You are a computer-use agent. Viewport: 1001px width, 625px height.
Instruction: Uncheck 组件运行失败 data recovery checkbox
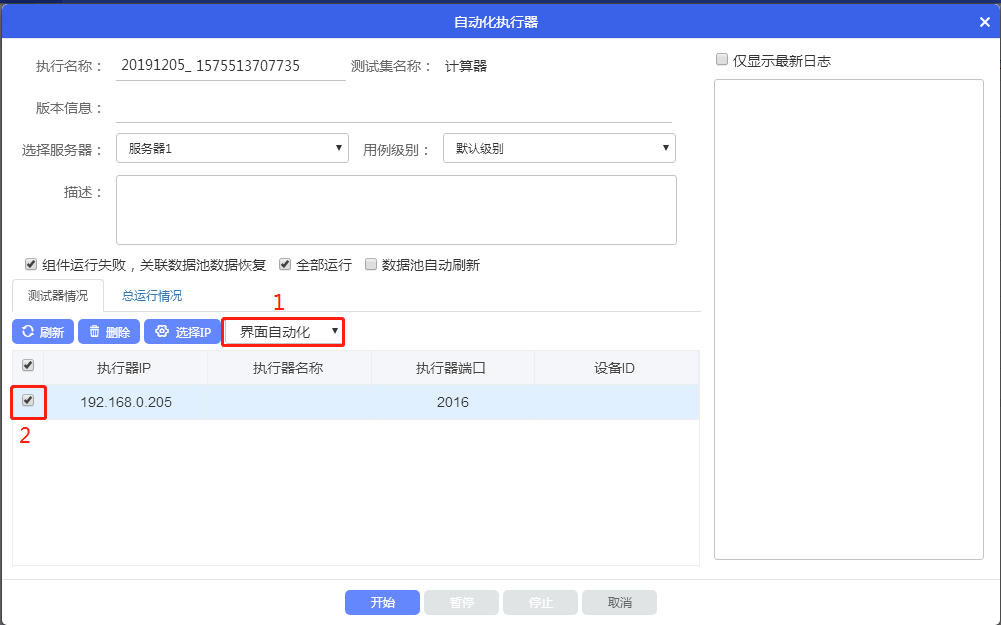(x=31, y=265)
